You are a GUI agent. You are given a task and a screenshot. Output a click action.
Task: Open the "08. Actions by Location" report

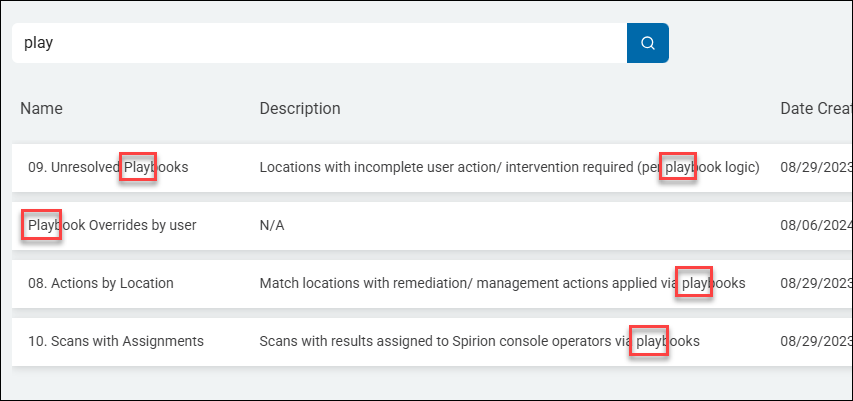[x=101, y=283]
